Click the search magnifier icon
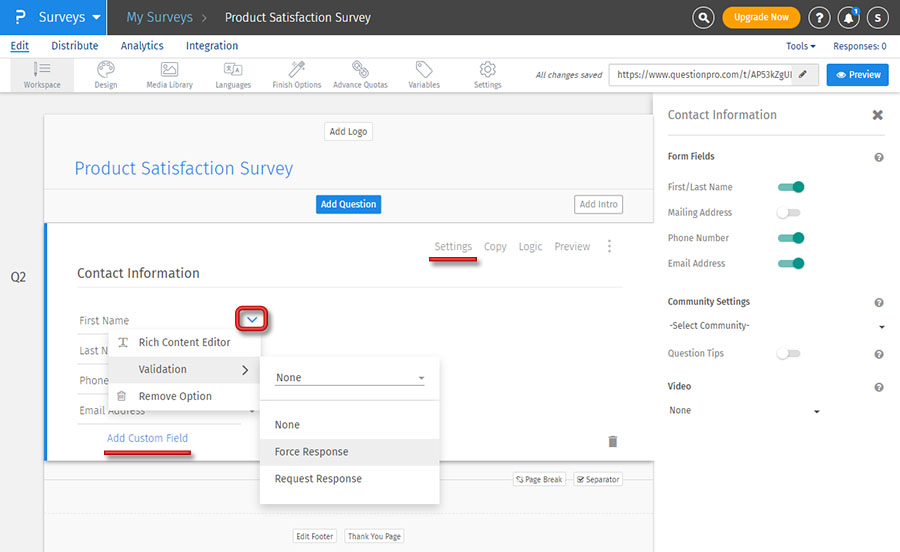 (704, 17)
